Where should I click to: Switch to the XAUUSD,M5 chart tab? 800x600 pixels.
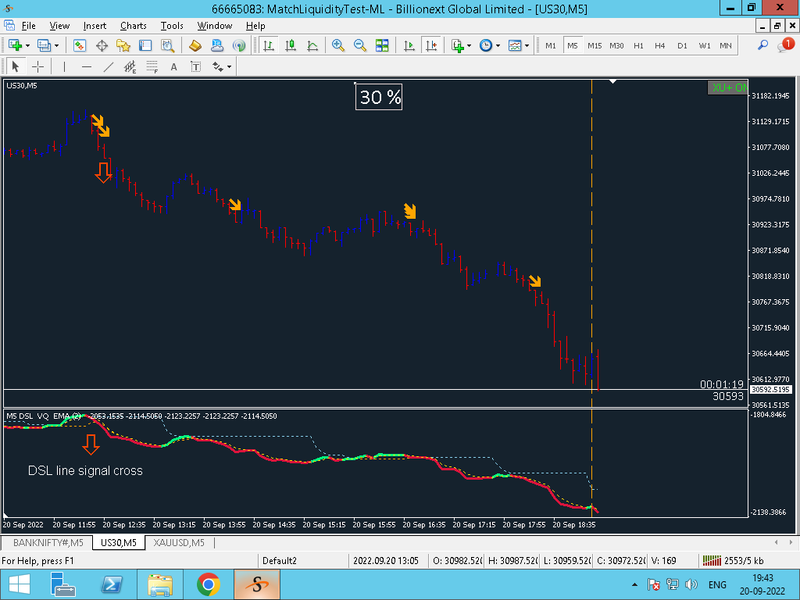pyautogui.click(x=179, y=542)
